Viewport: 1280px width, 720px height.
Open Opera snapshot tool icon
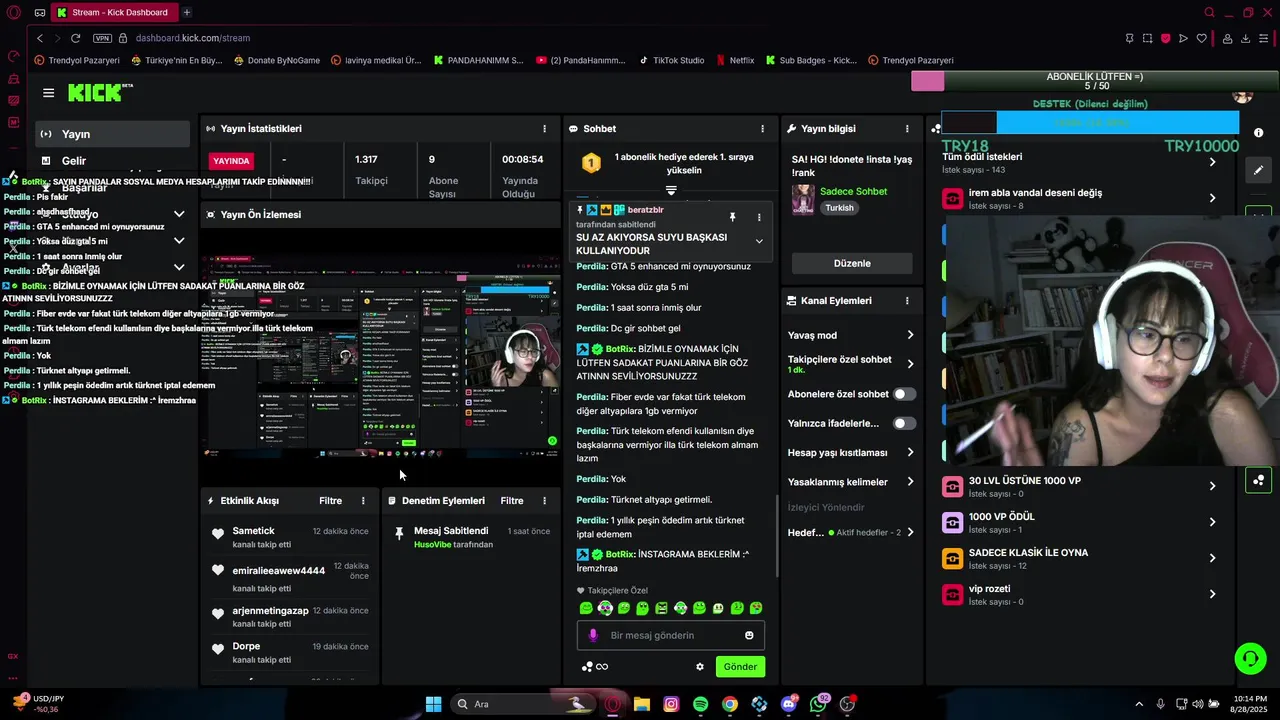pyautogui.click(x=1147, y=38)
